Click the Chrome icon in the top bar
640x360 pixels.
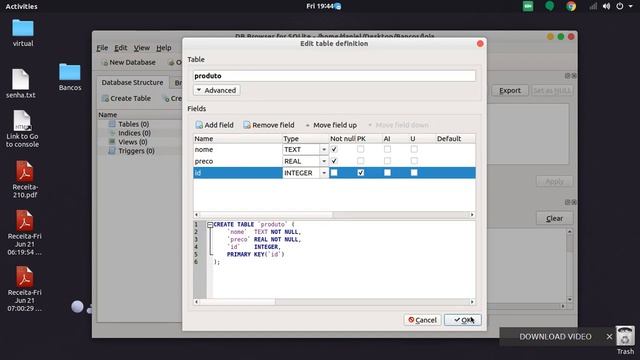571,6
